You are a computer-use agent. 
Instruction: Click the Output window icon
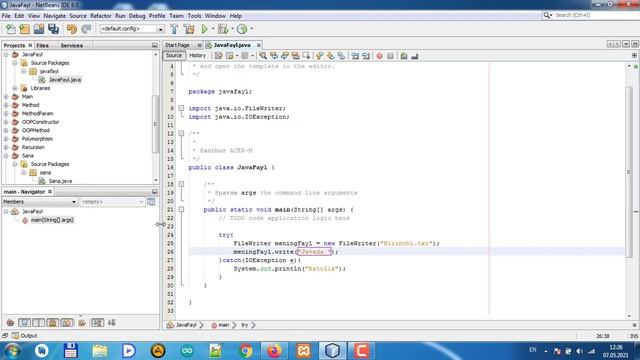[x=15, y=336]
